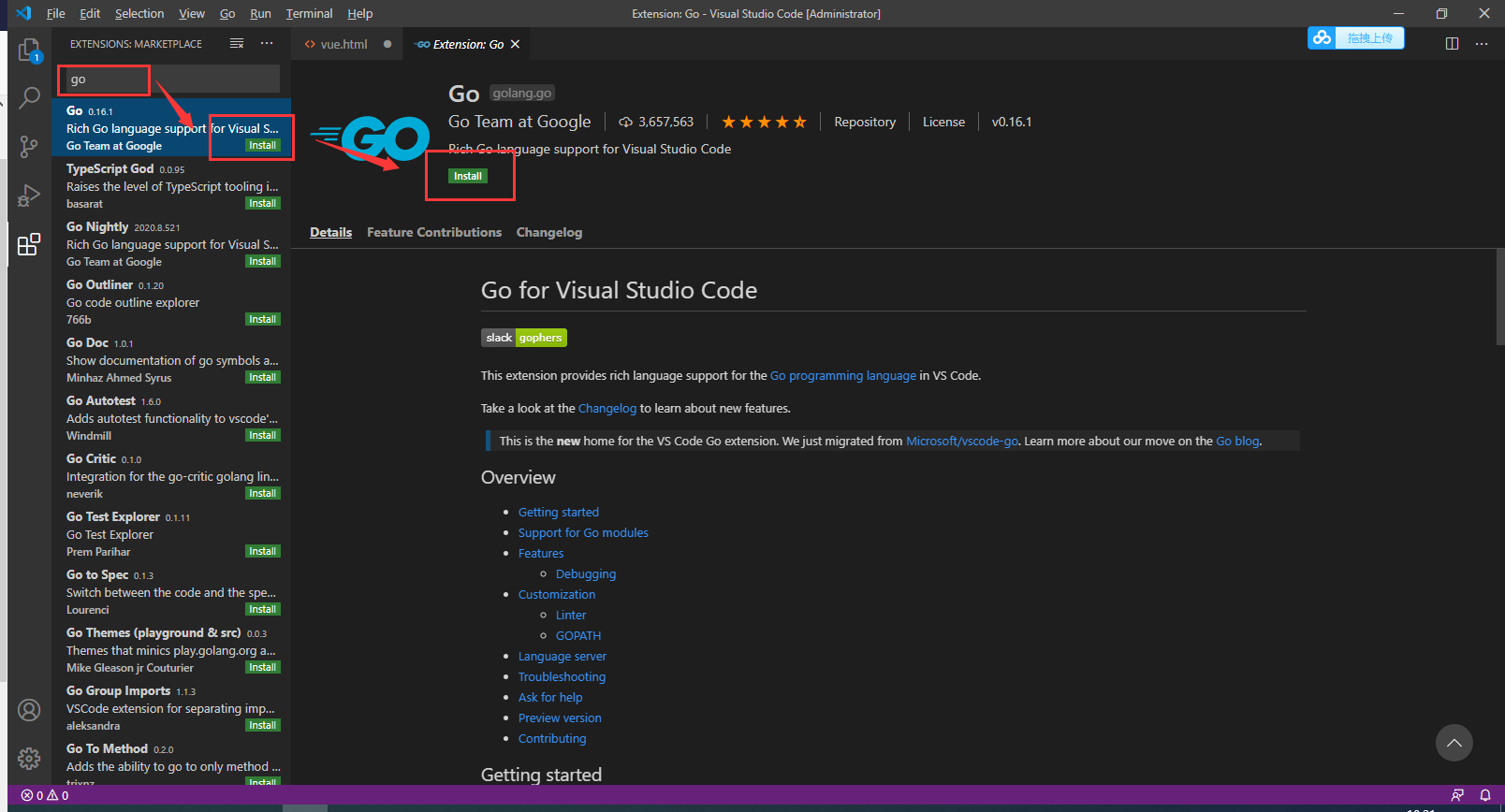Click the extensions search input field

click(168, 80)
